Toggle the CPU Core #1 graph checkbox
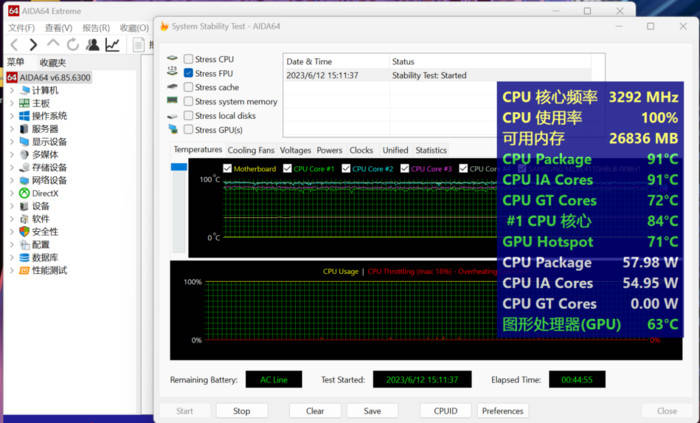The image size is (700, 423). click(x=287, y=168)
